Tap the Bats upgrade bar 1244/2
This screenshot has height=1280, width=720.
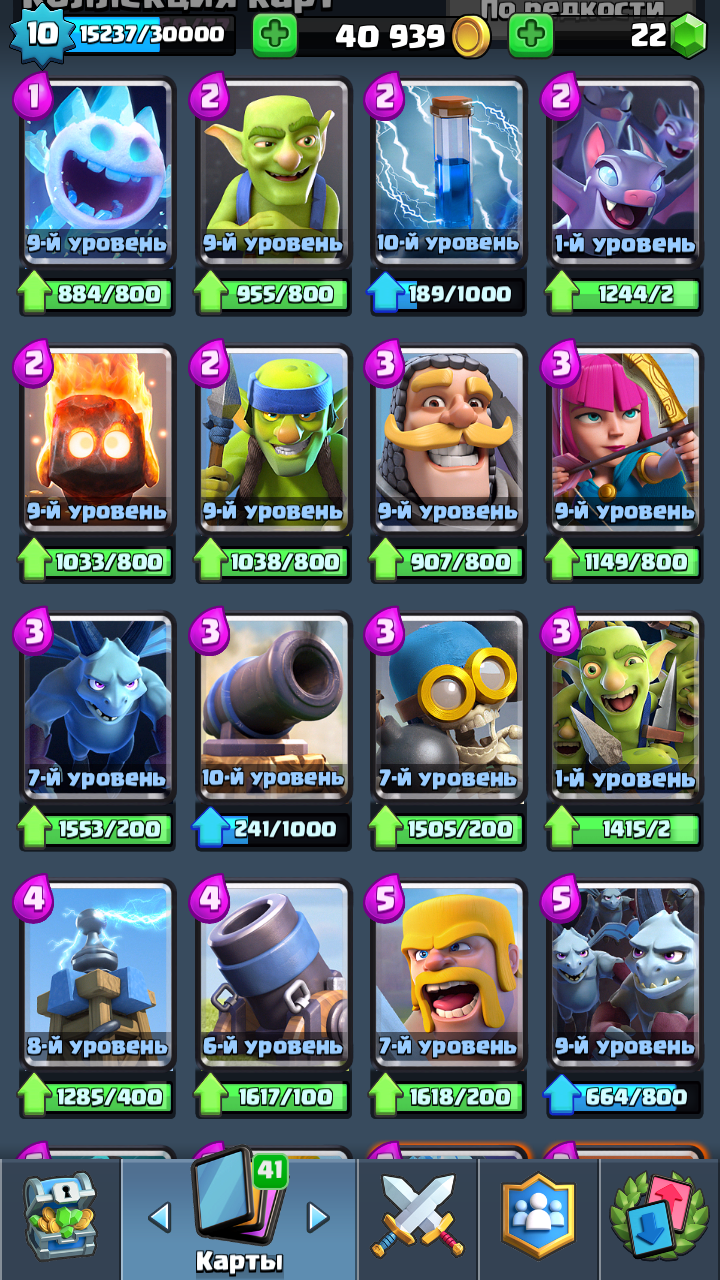click(x=624, y=294)
